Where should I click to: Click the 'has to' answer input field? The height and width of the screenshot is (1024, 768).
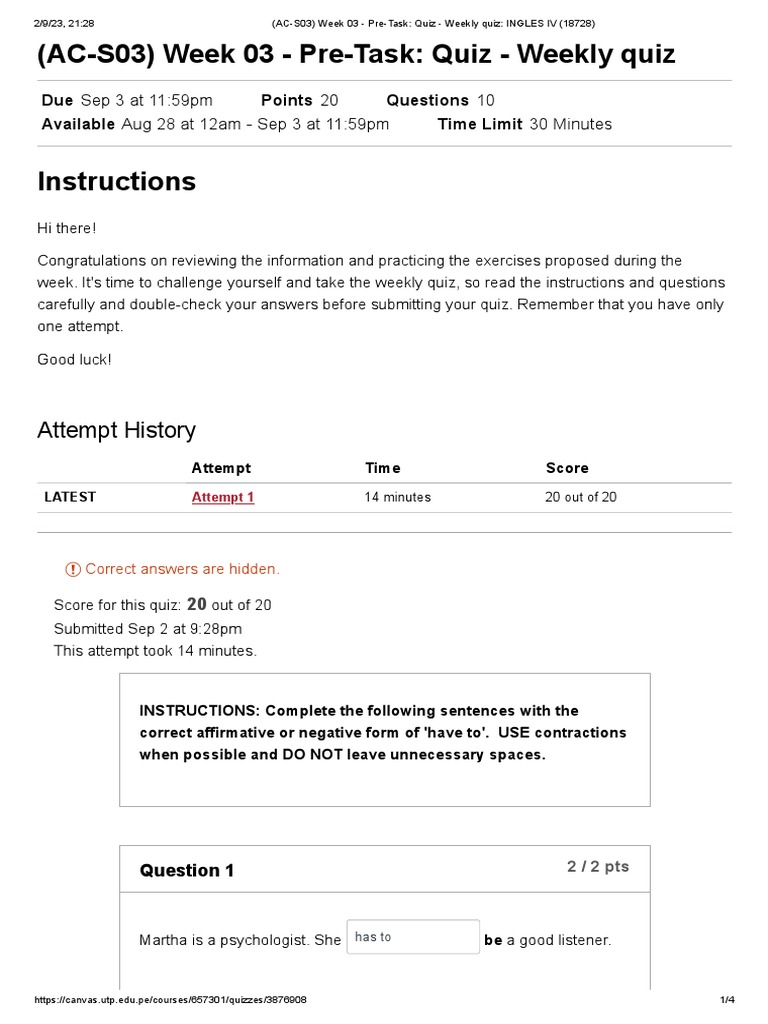413,936
